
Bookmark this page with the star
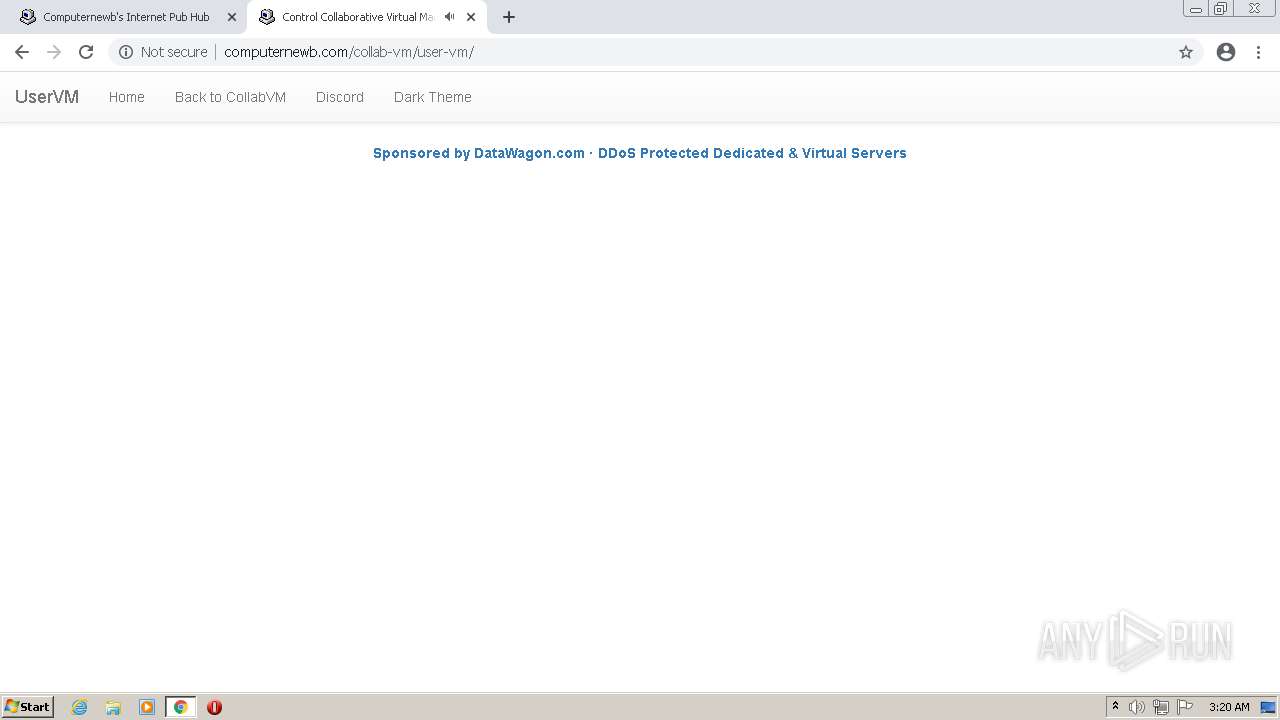(1186, 52)
